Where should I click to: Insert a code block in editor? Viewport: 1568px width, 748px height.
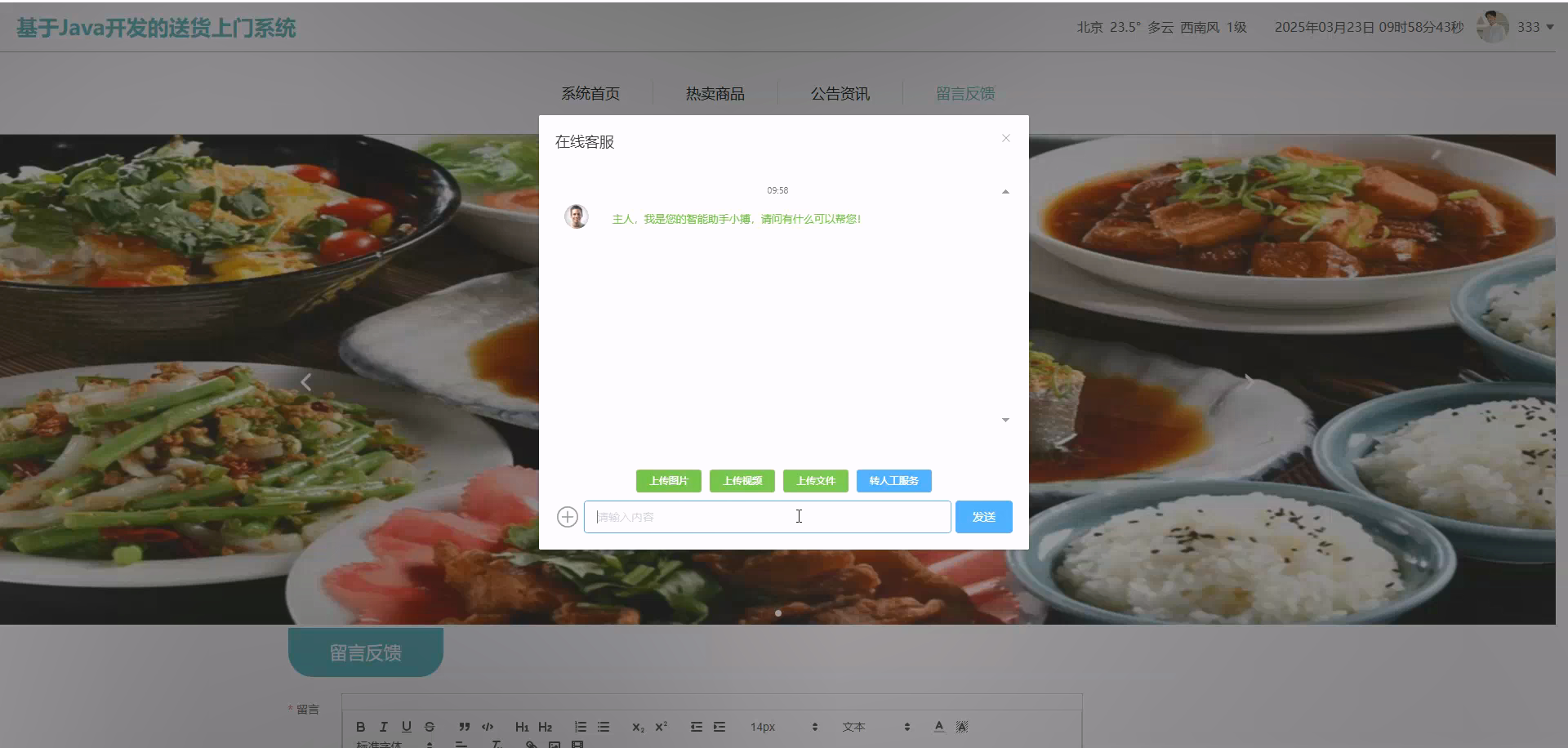488,727
